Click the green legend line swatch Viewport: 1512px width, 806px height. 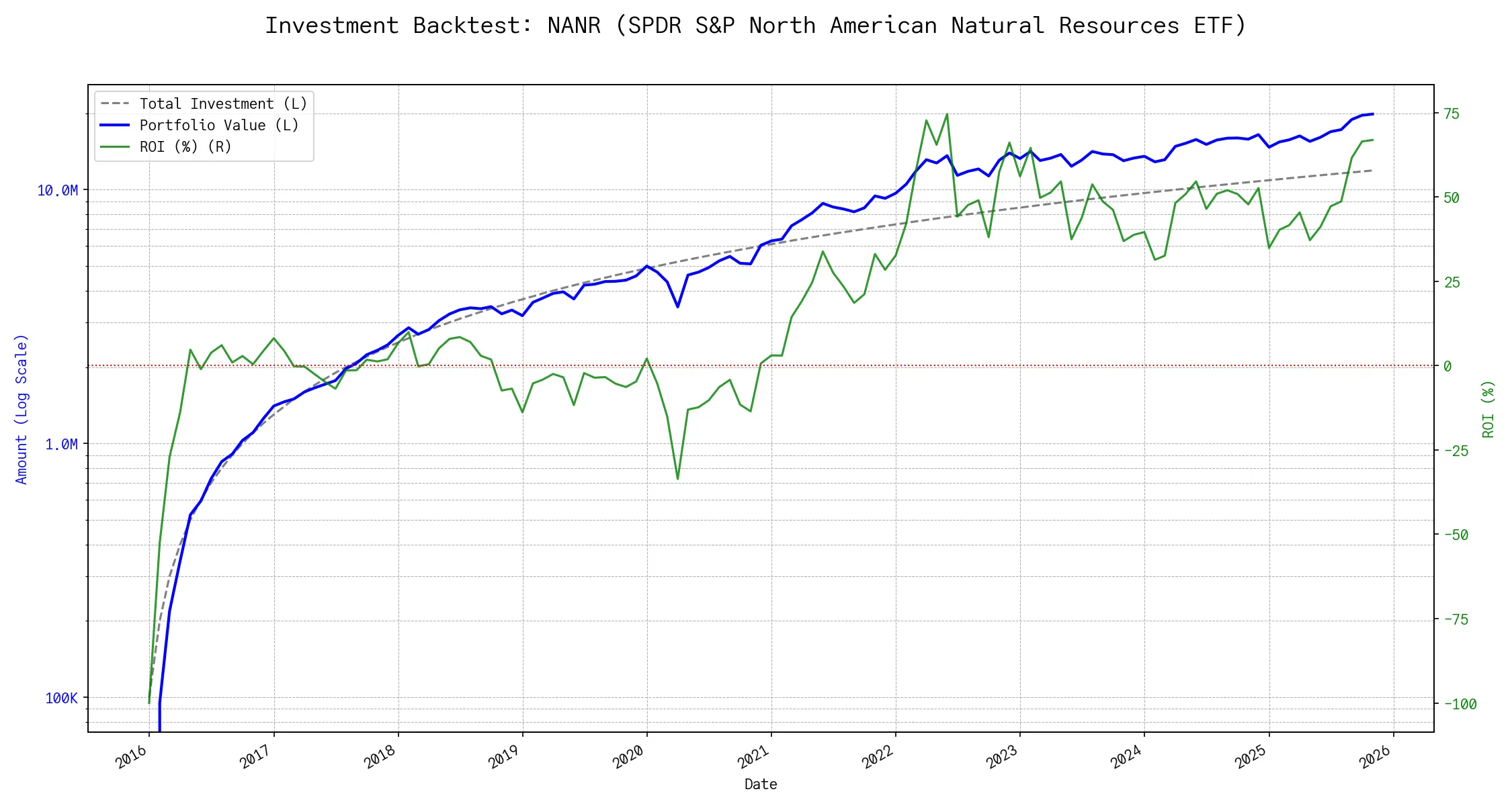click(x=114, y=146)
